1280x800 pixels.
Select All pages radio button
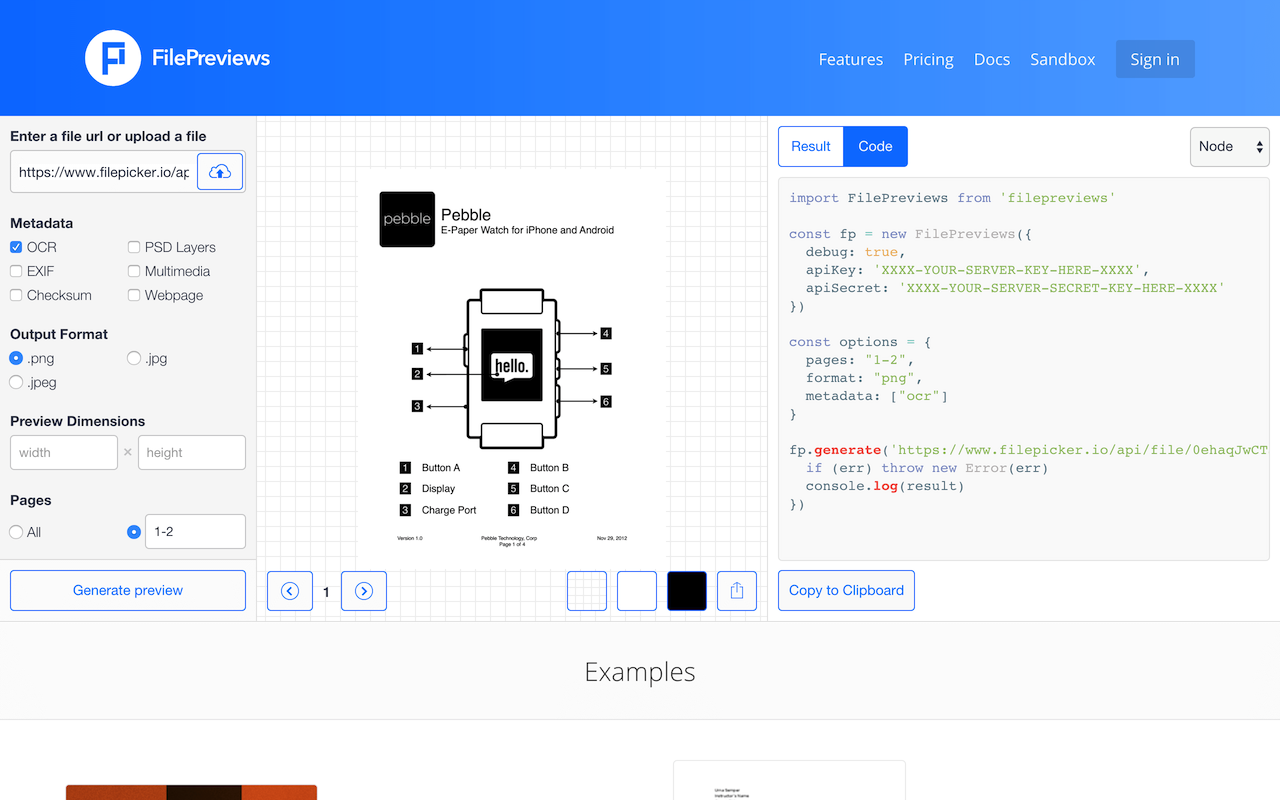[x=16, y=532]
